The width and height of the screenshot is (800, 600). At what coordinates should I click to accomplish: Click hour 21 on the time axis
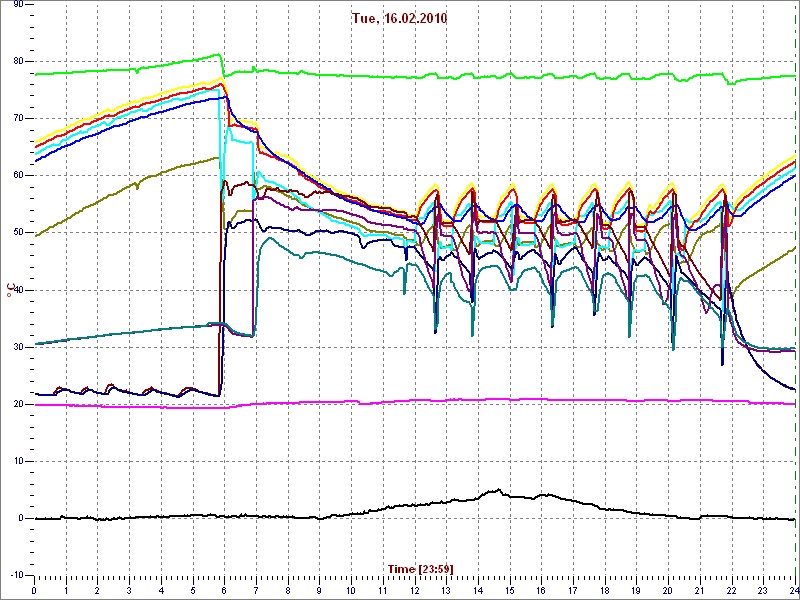tap(700, 590)
